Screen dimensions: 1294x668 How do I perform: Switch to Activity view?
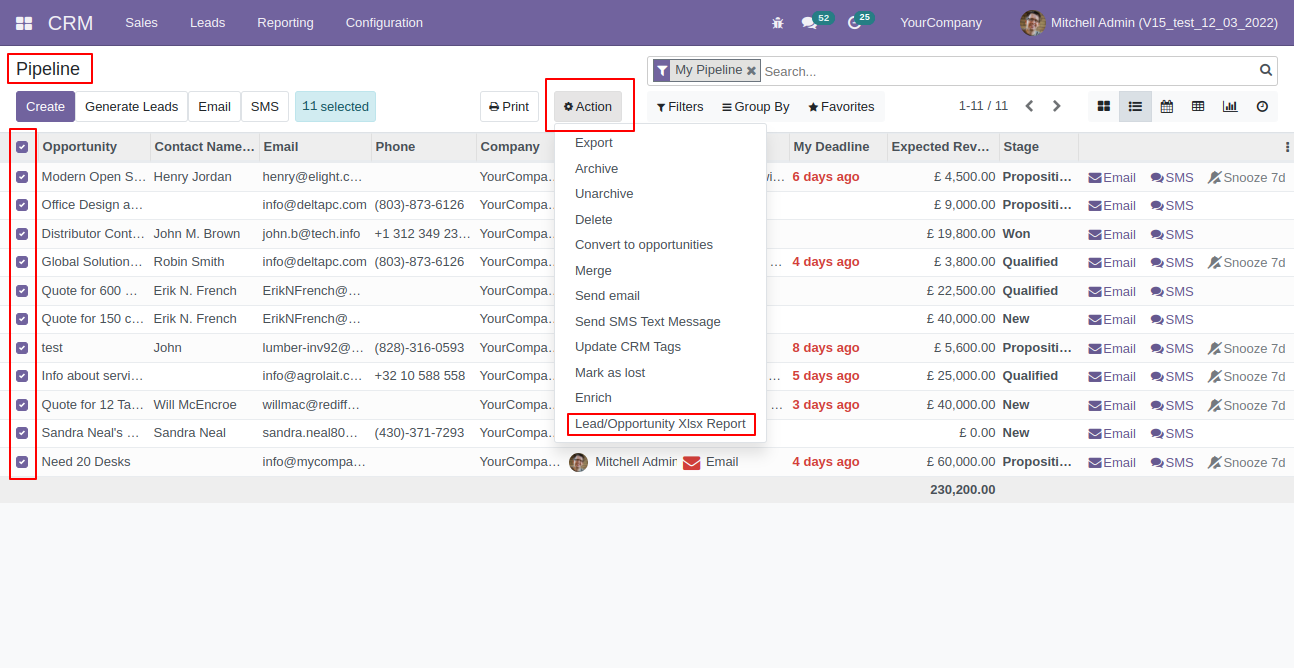1262,106
